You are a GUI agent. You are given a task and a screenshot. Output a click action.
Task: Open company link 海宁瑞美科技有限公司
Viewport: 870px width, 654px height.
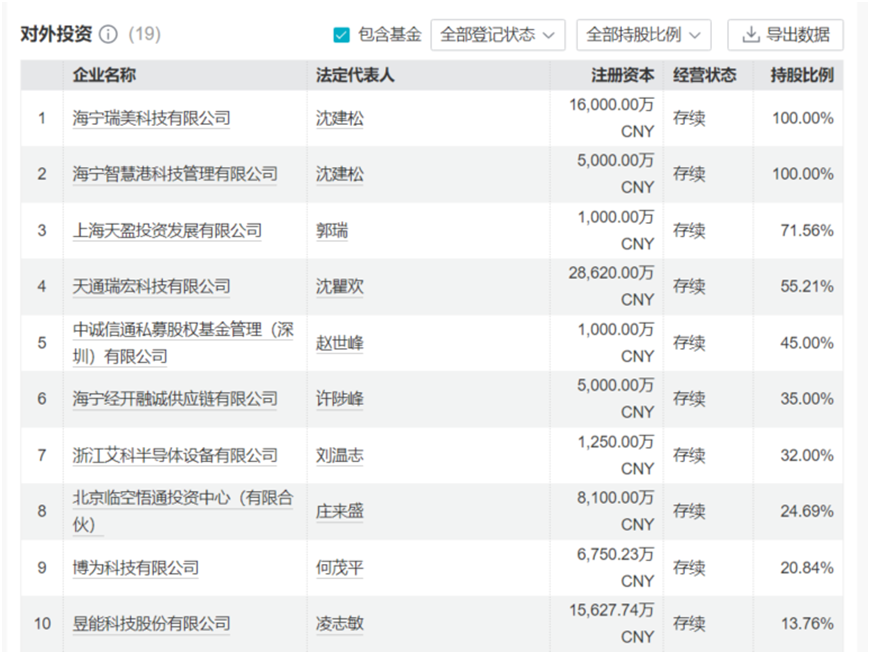tap(151, 118)
